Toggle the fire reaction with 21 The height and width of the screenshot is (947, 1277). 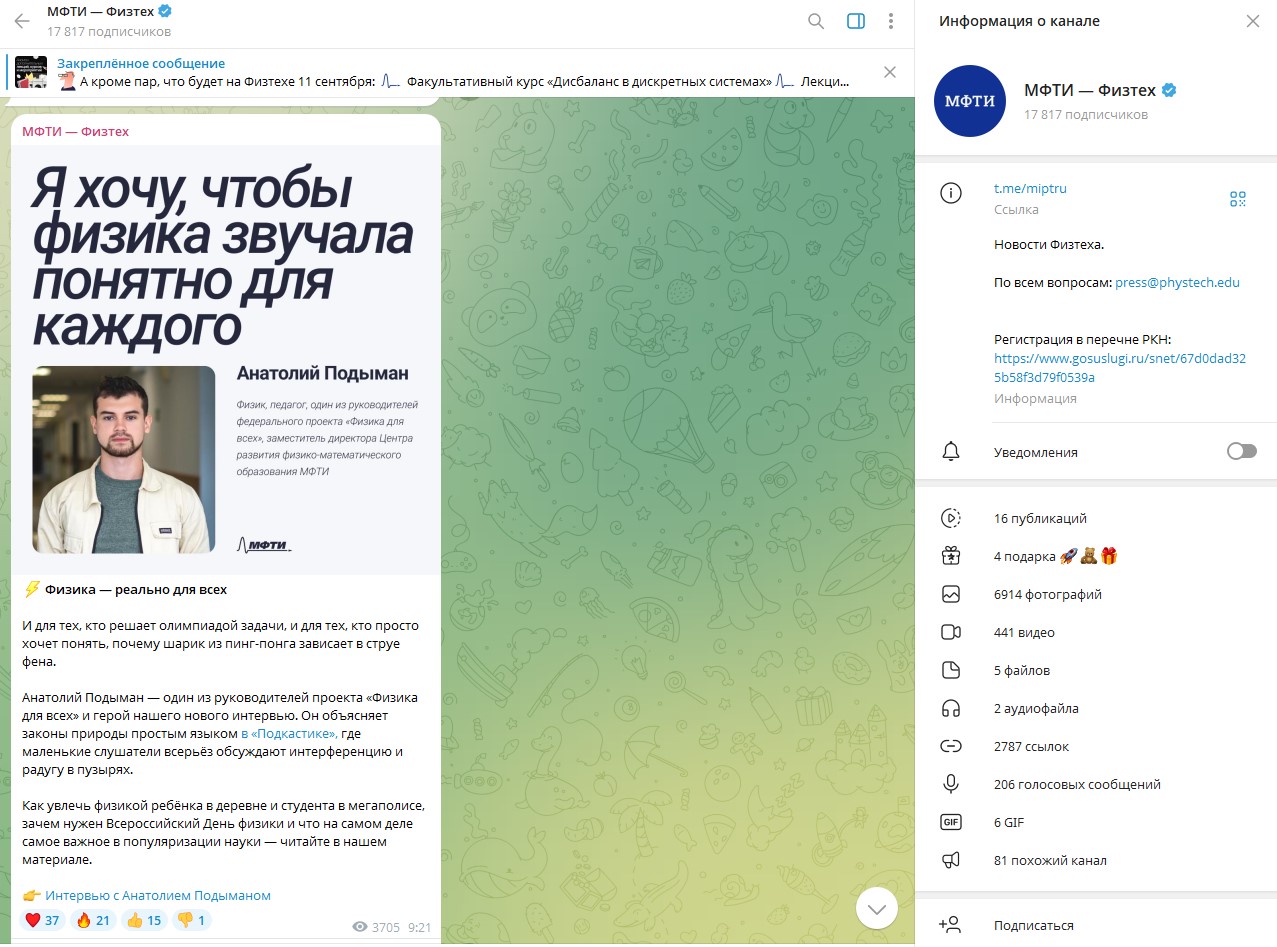pyautogui.click(x=94, y=920)
